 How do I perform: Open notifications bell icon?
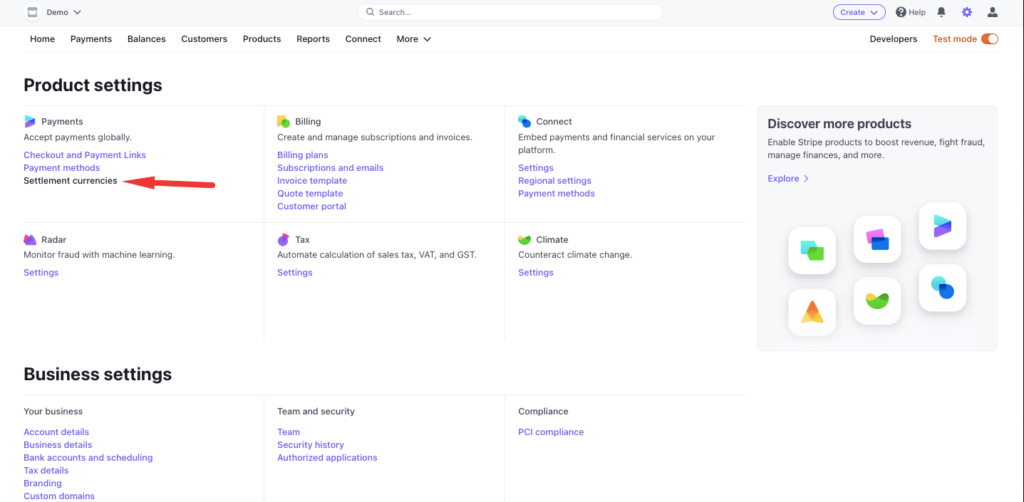pyautogui.click(x=941, y=12)
